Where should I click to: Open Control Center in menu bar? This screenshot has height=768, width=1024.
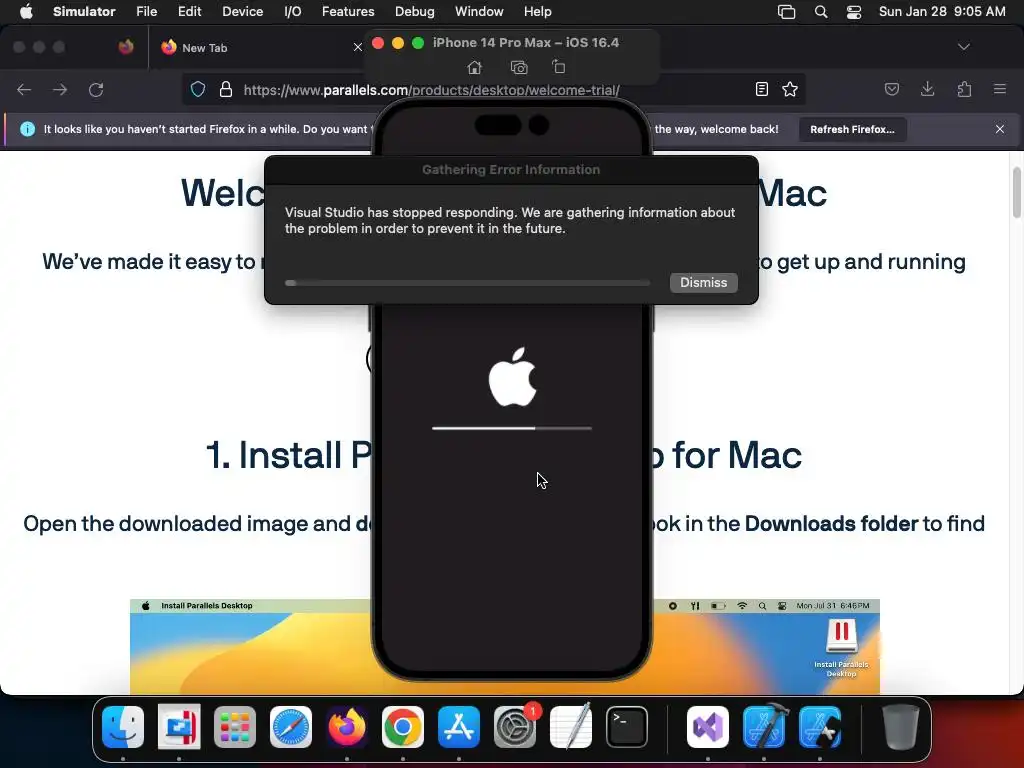click(x=854, y=12)
